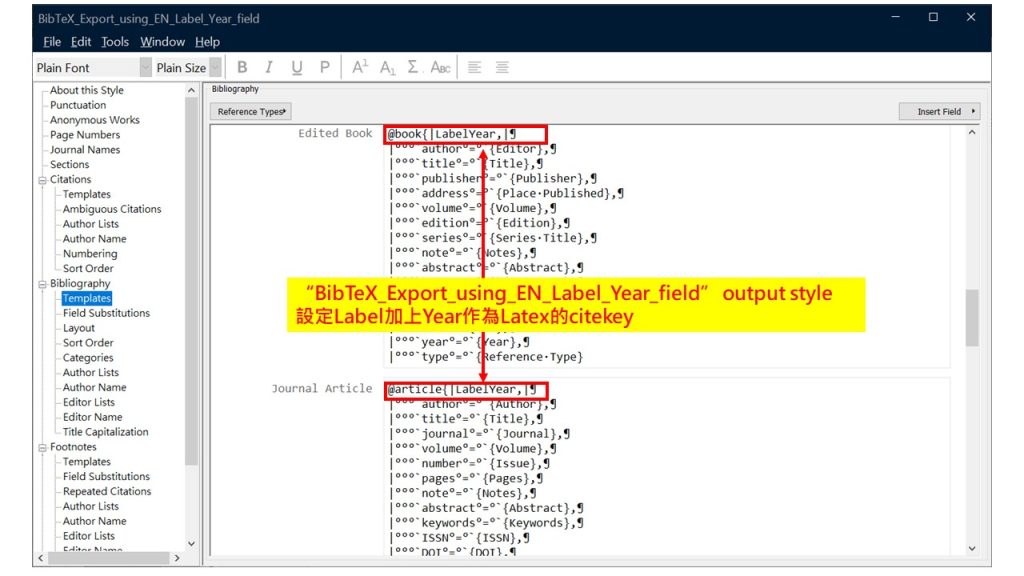Select Ambiguous Citations item
This screenshot has width=1024, height=576.
pyautogui.click(x=112, y=209)
